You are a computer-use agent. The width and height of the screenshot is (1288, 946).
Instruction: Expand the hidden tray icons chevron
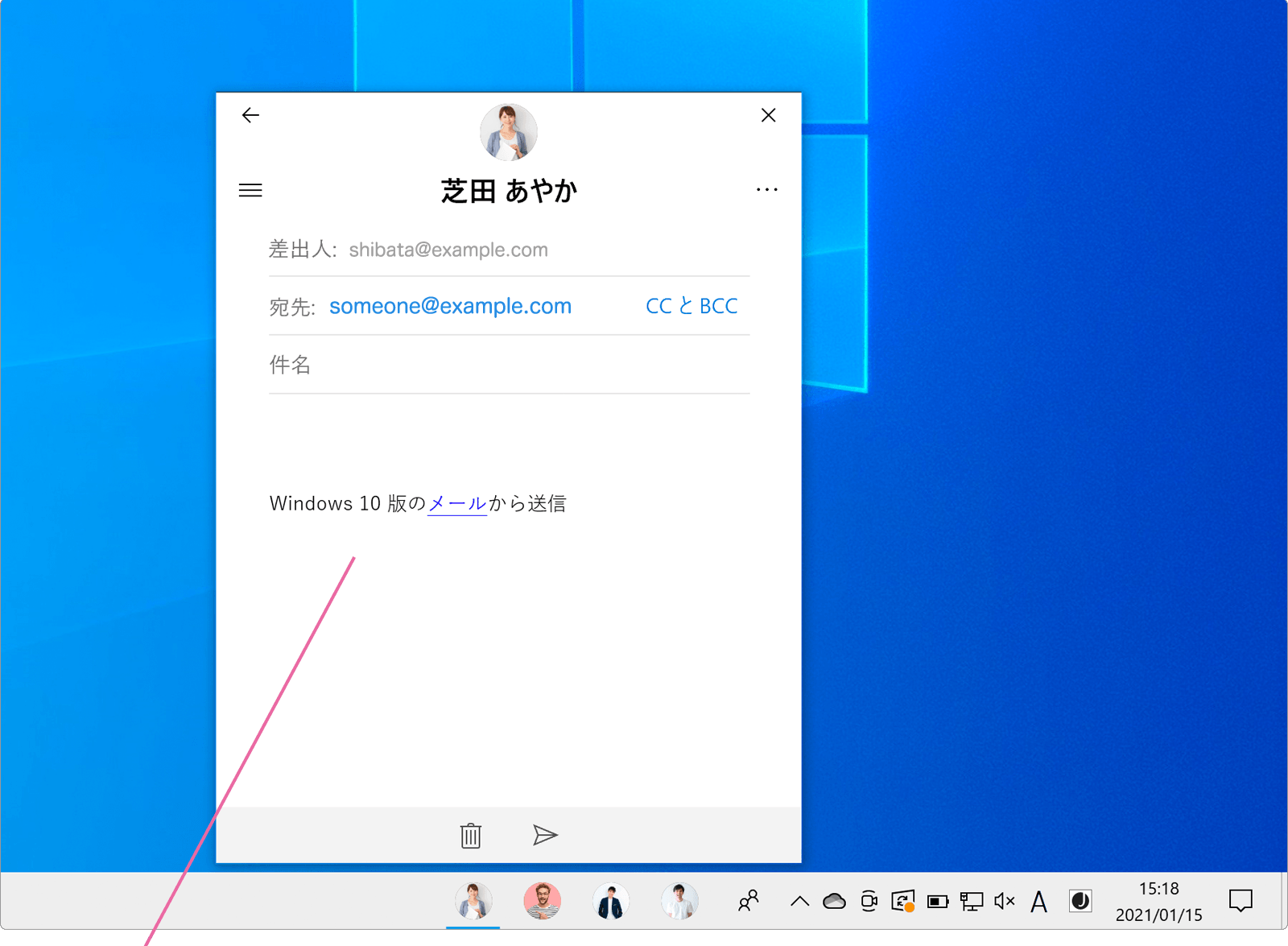click(799, 902)
